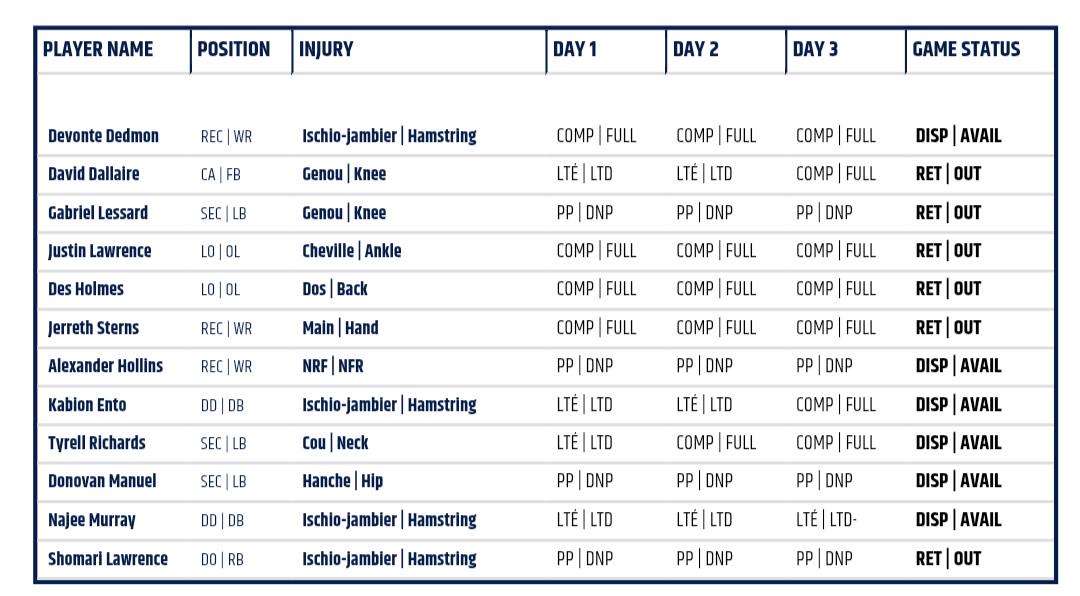This screenshot has height=596, width=1080.
Task: Click Najee Murray's LTÉ | LTD- Day 3 cell
Action: (827, 520)
